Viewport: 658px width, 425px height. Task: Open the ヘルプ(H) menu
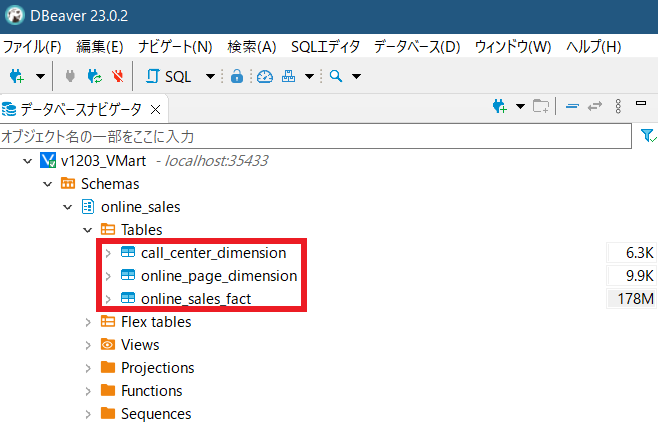pyautogui.click(x=593, y=47)
